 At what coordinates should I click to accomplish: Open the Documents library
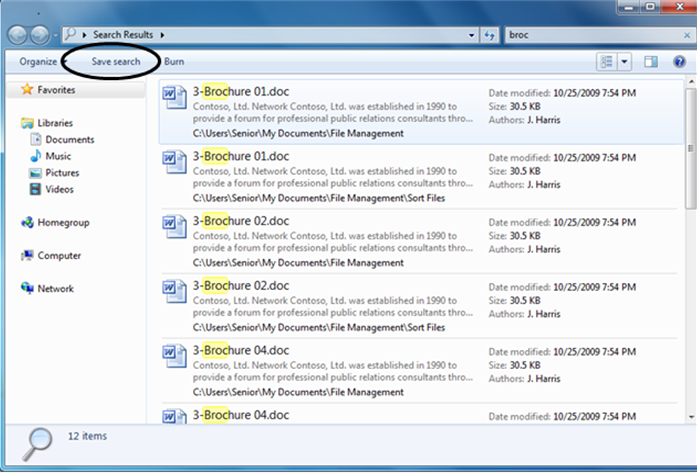(69, 140)
